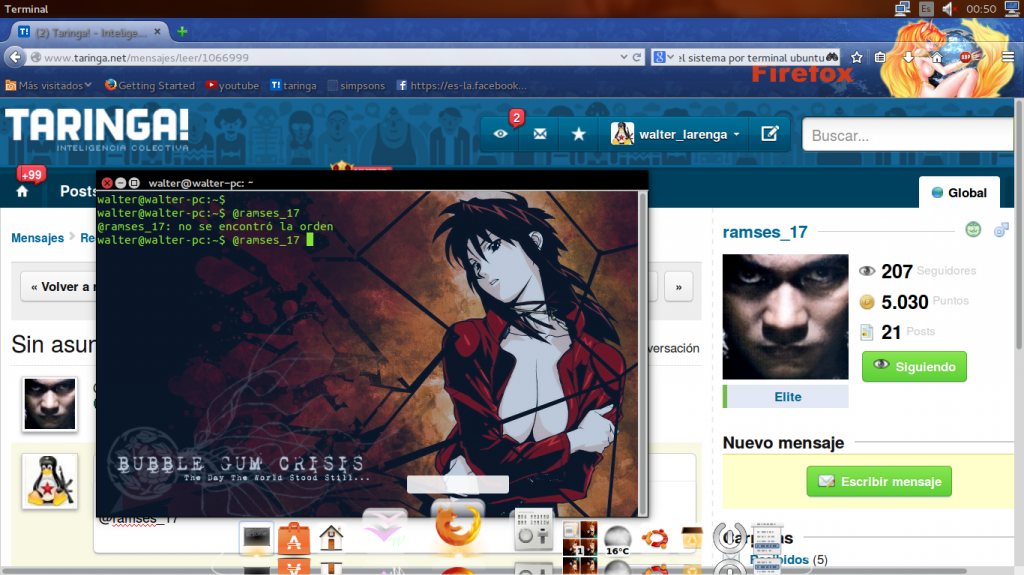Screen dimensions: 1024x575
Task: Open a new tab with the green plus
Action: click(x=182, y=31)
